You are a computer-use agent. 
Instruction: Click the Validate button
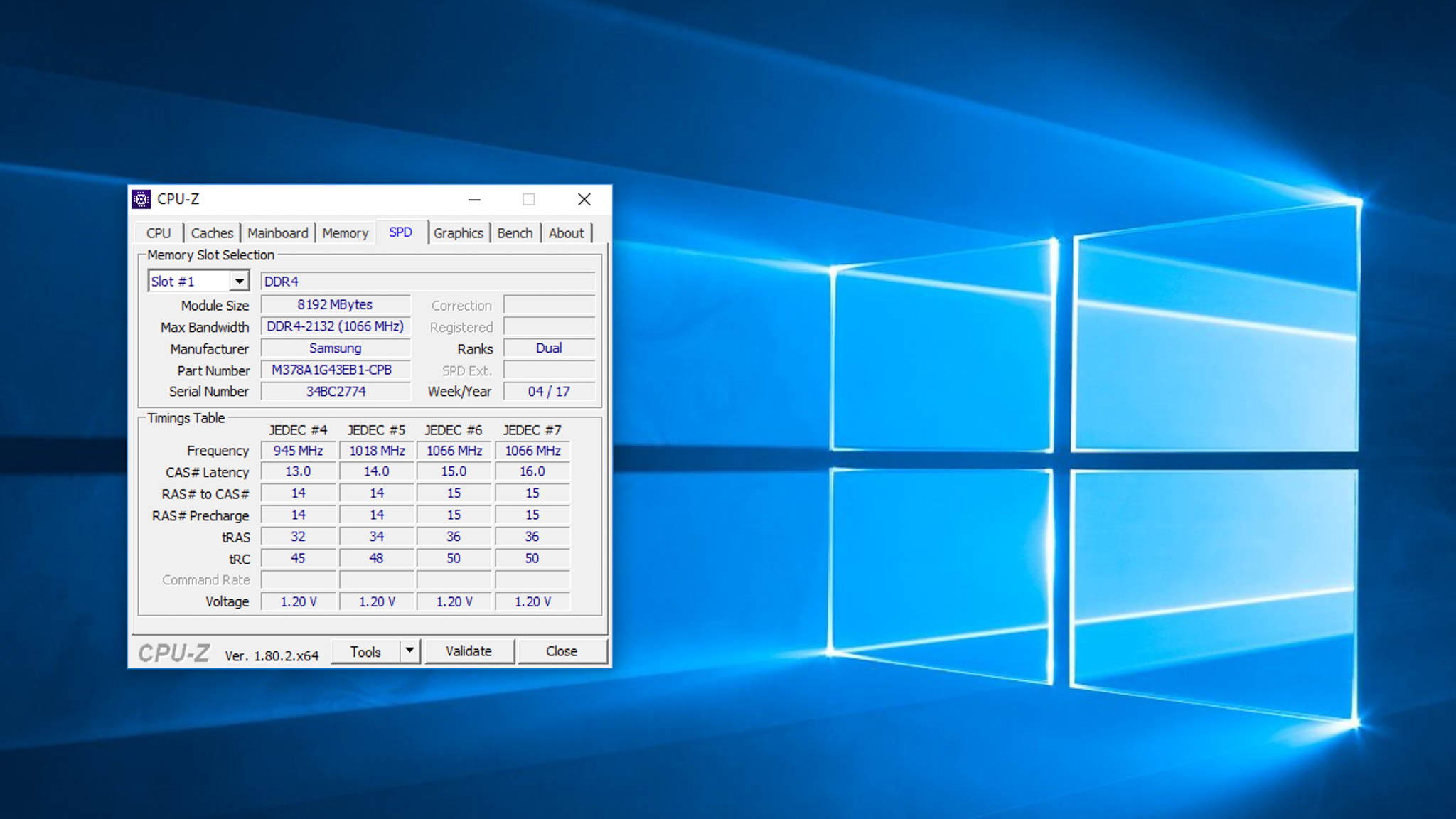tap(469, 651)
